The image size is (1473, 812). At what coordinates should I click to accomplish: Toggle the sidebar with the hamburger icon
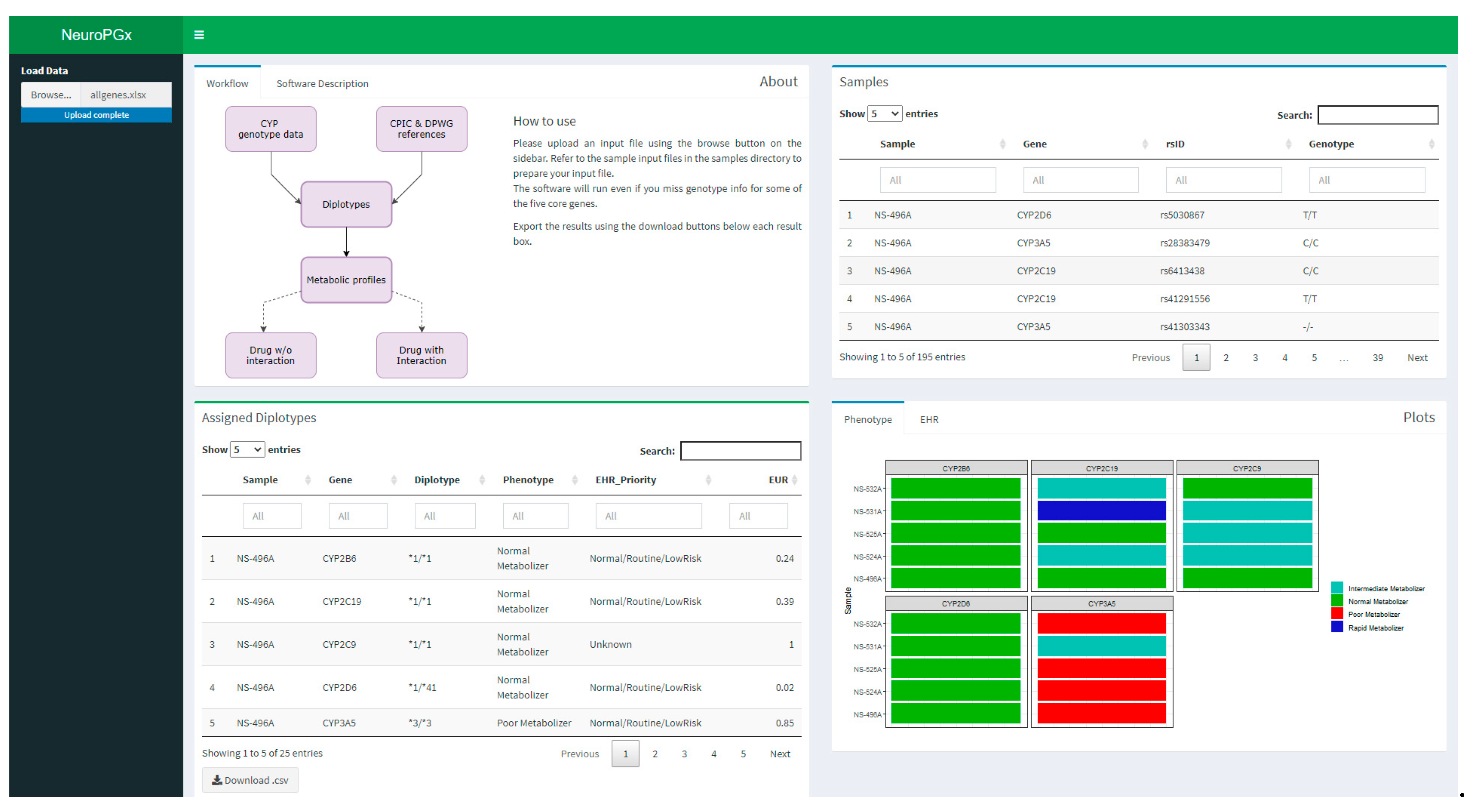click(x=199, y=35)
